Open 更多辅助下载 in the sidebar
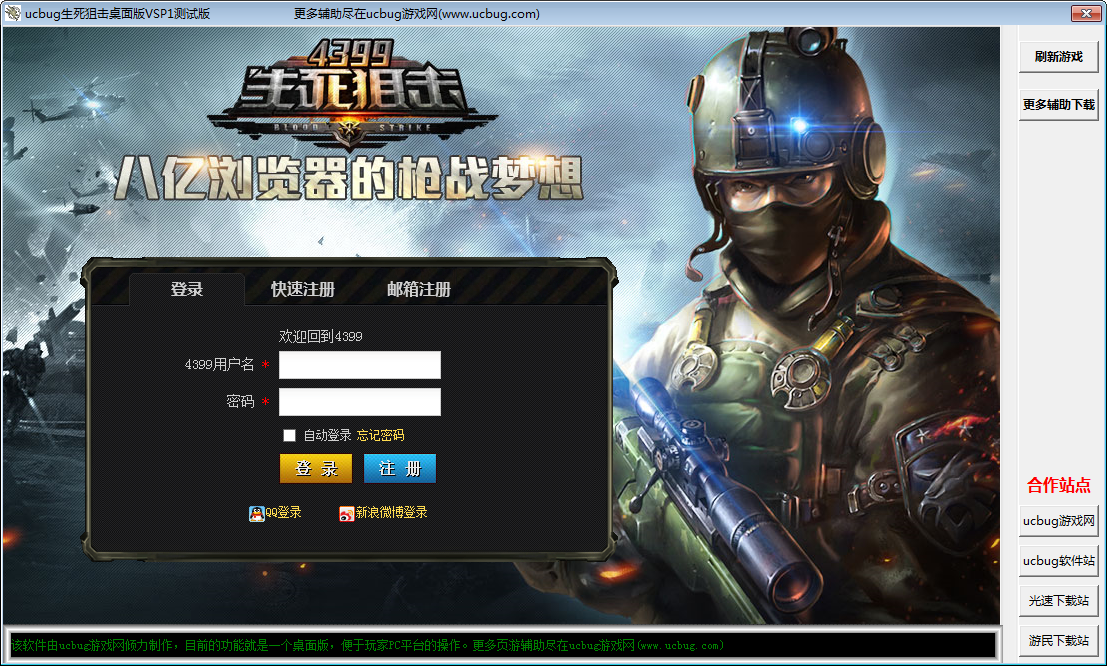 point(1058,105)
